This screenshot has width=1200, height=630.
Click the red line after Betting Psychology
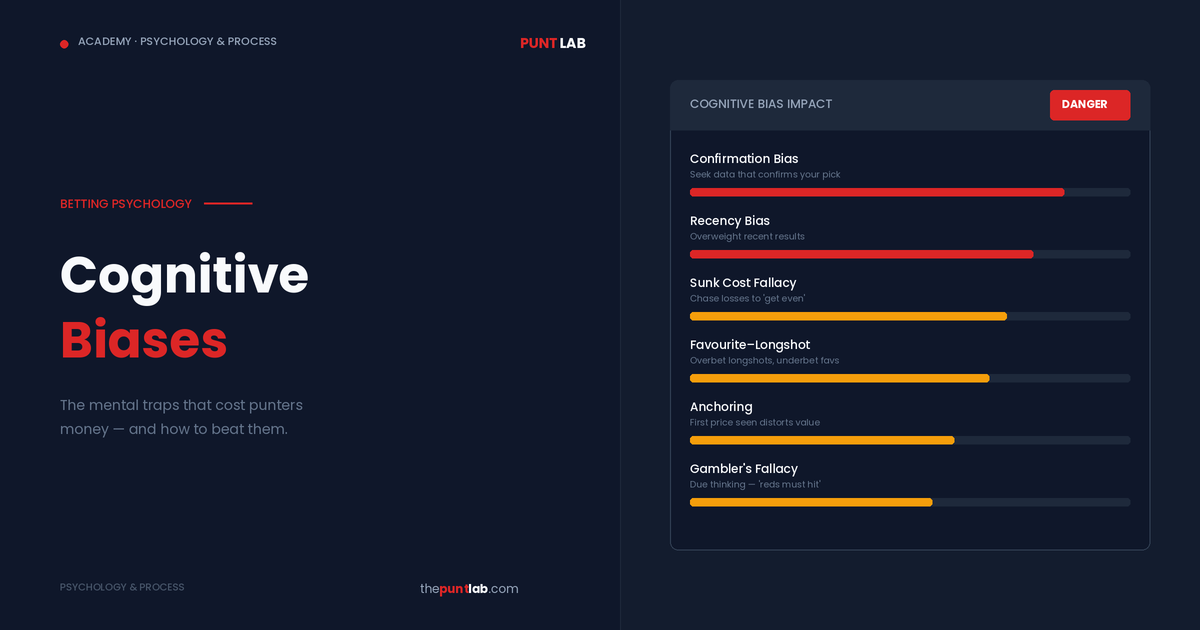pyautogui.click(x=228, y=204)
